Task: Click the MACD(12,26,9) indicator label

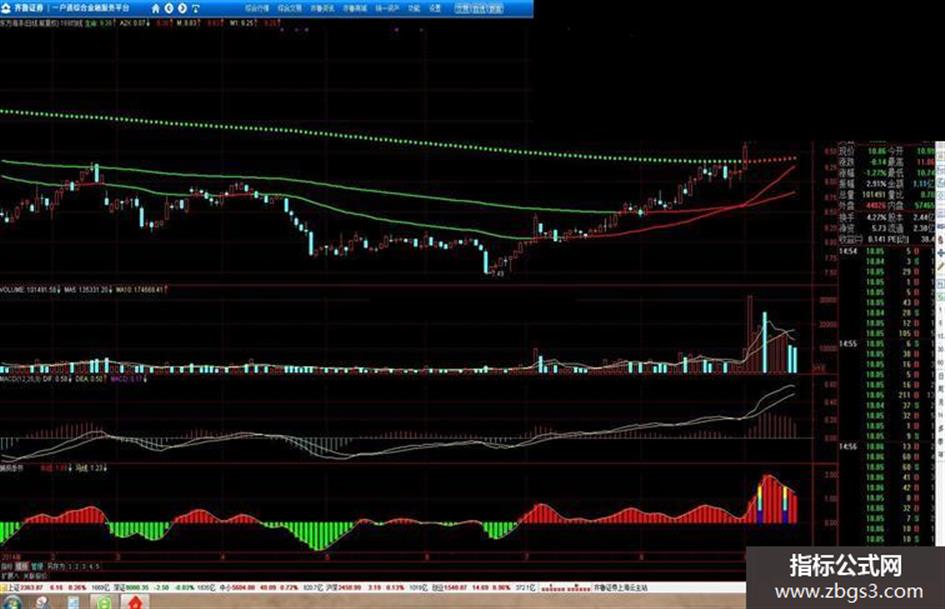Action: point(19,379)
